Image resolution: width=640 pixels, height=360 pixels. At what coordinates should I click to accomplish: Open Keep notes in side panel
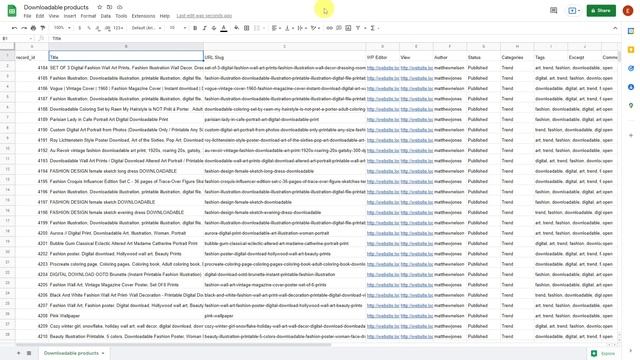[x=631, y=50]
